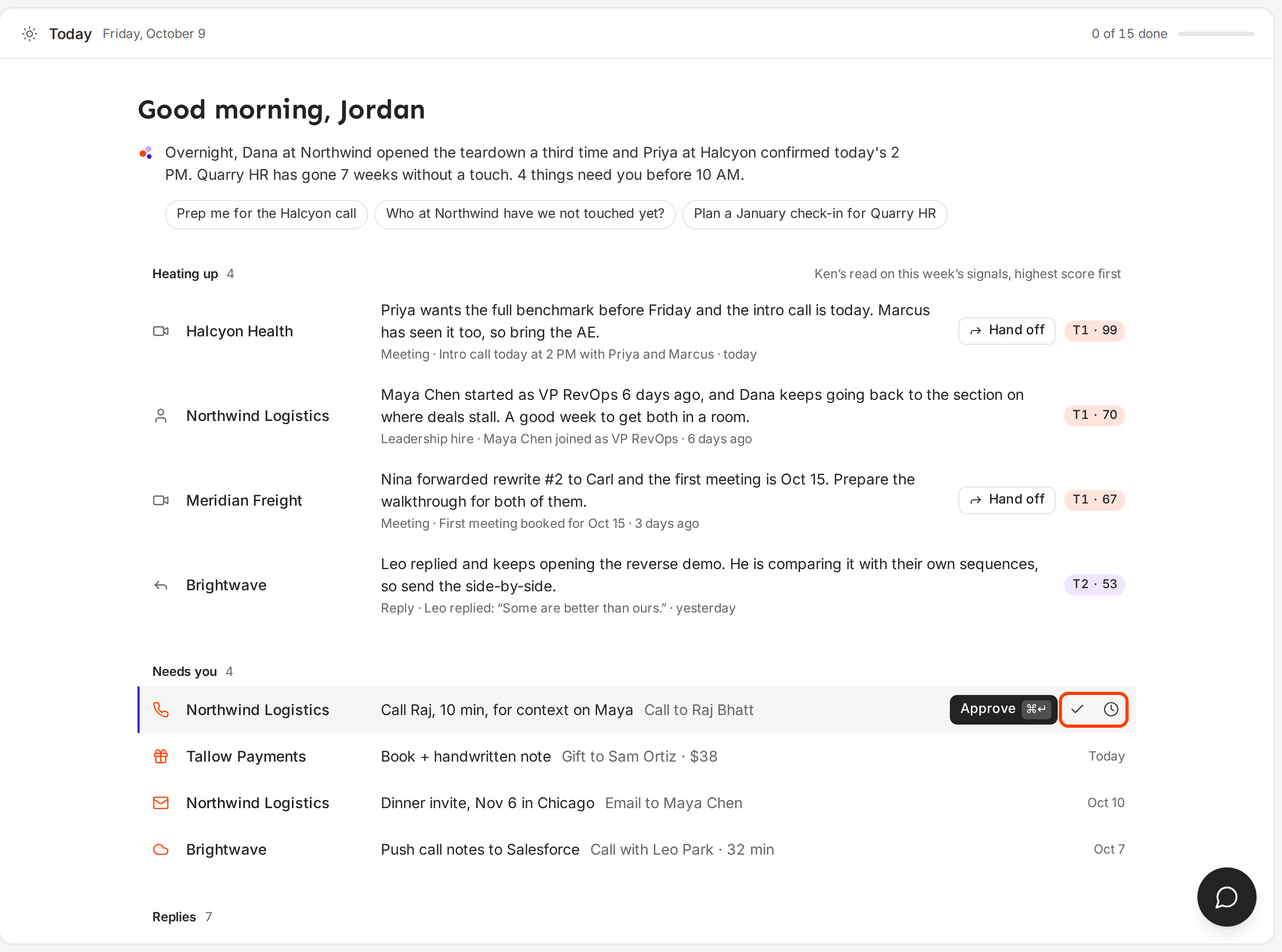Click the 0 of 15 done progress bar
The height and width of the screenshot is (952, 1282).
pos(1216,34)
